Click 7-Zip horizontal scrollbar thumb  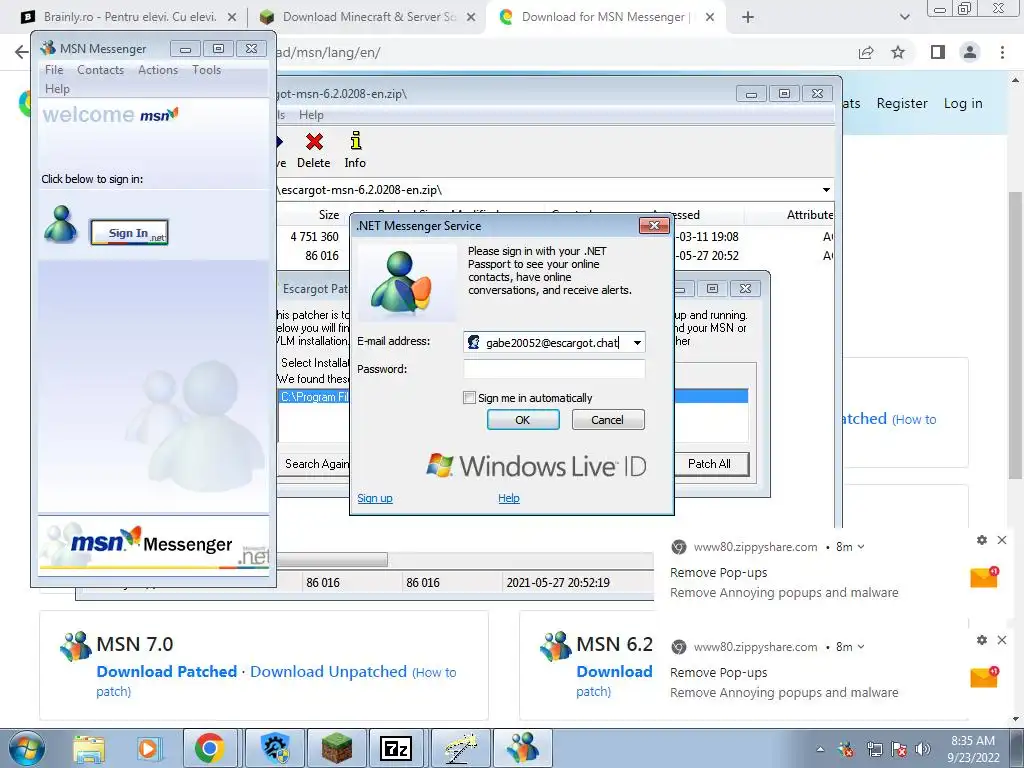332,560
